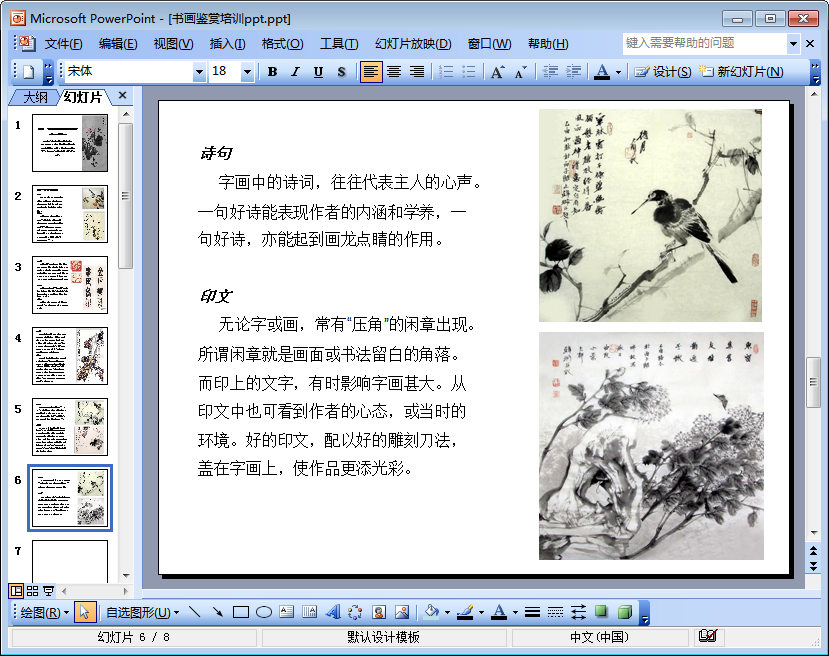Choose the Select Objects arrow tool
829x656 pixels.
84,612
